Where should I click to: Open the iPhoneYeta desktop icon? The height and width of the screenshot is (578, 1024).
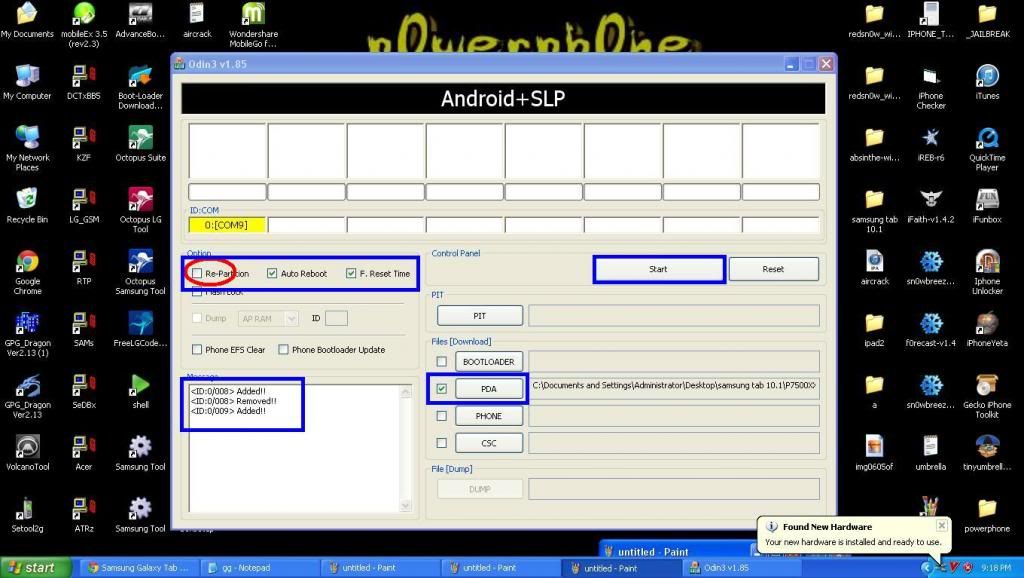[987, 329]
